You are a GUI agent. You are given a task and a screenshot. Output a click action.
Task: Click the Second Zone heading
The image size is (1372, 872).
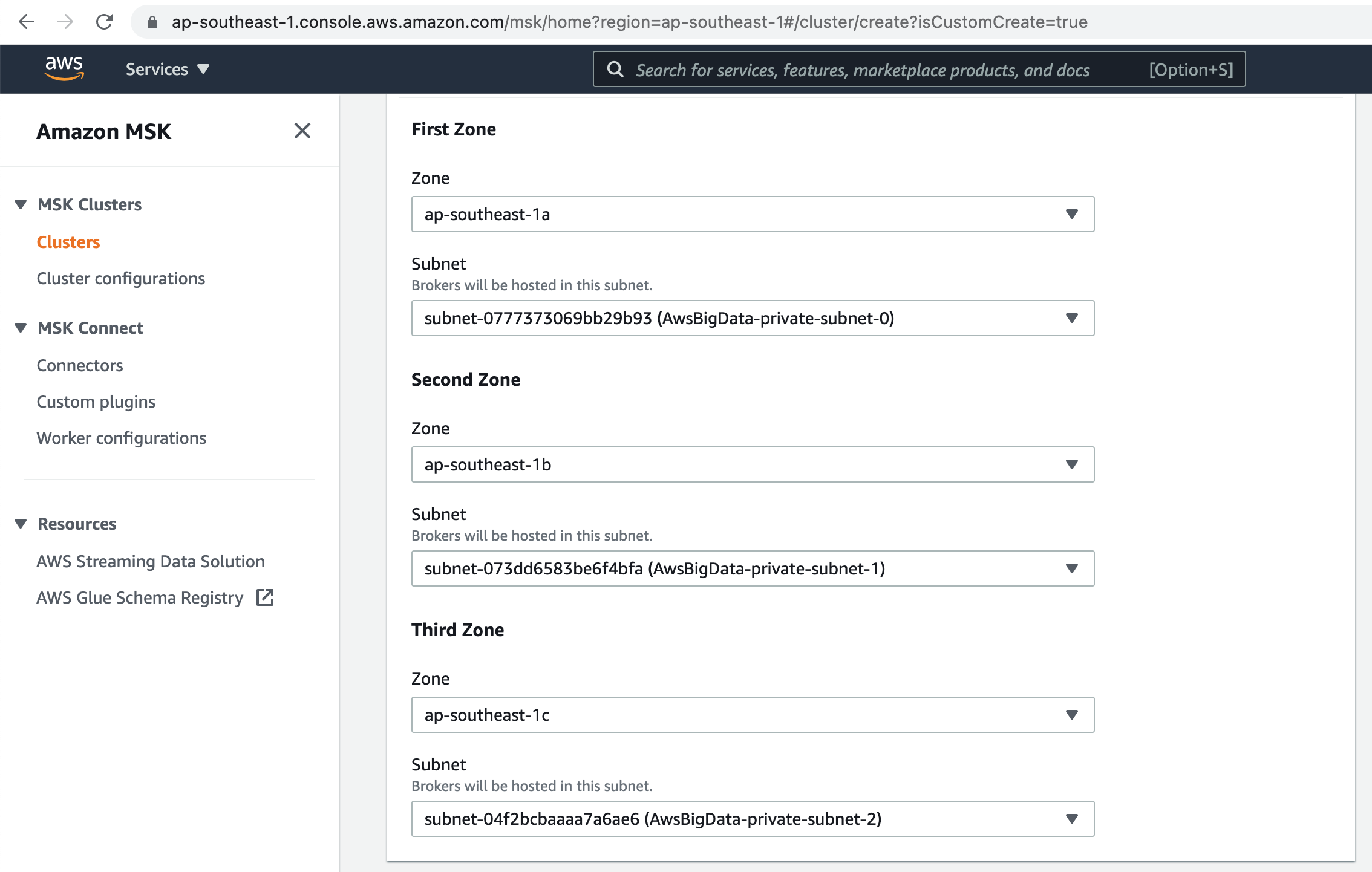466,379
